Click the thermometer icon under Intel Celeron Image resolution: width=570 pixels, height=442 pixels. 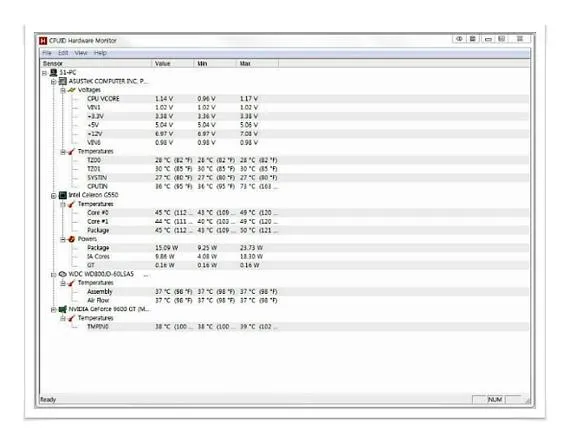pyautogui.click(x=72, y=204)
